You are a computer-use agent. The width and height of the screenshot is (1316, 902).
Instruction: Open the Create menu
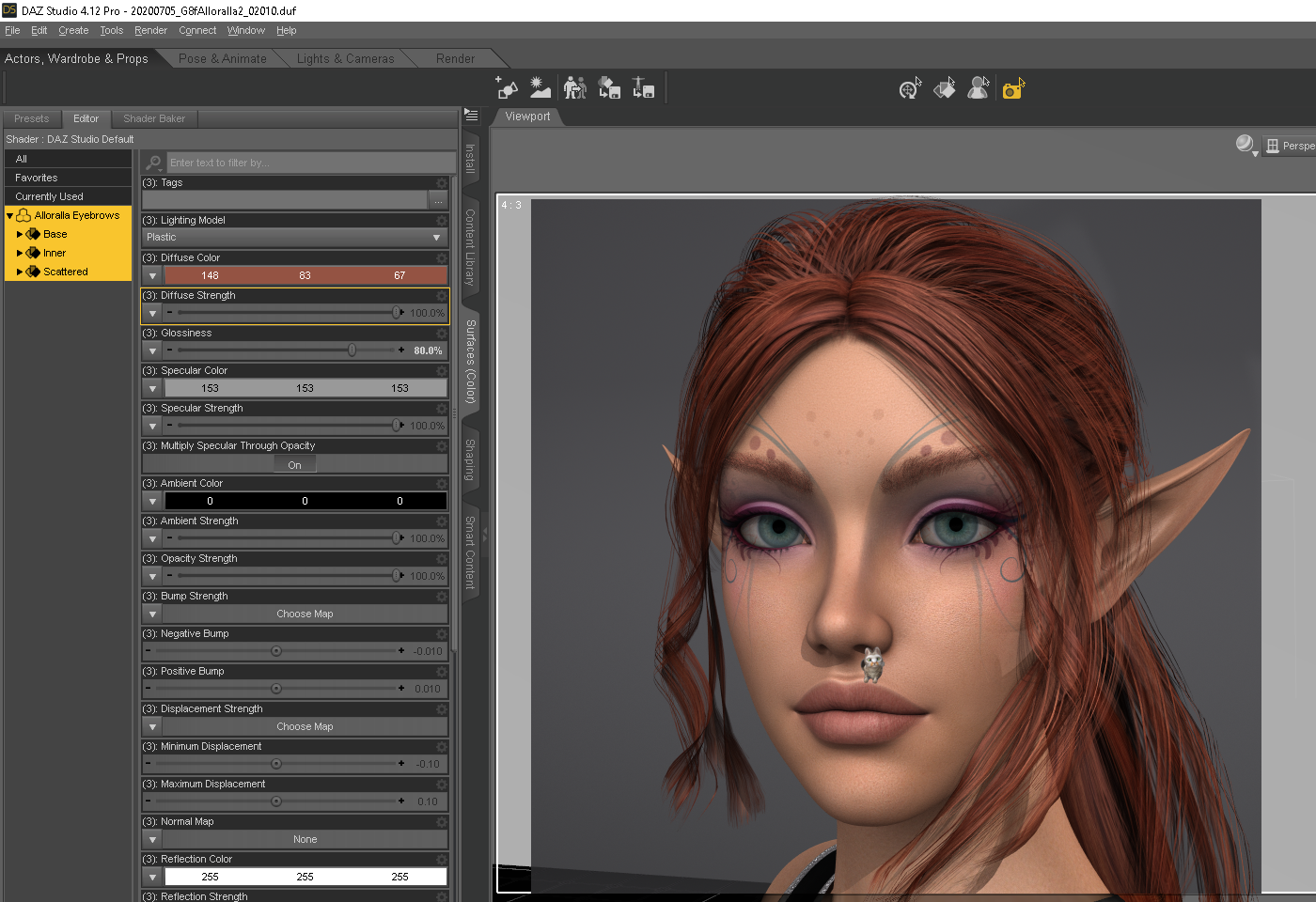73,30
